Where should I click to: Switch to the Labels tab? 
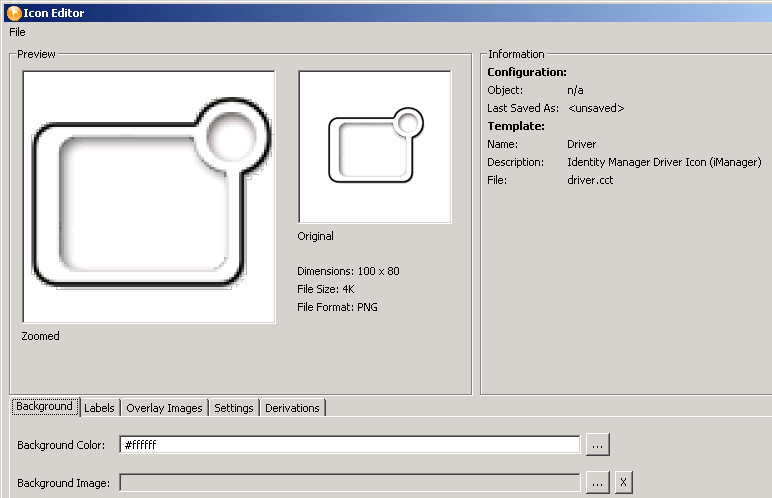pos(99,408)
